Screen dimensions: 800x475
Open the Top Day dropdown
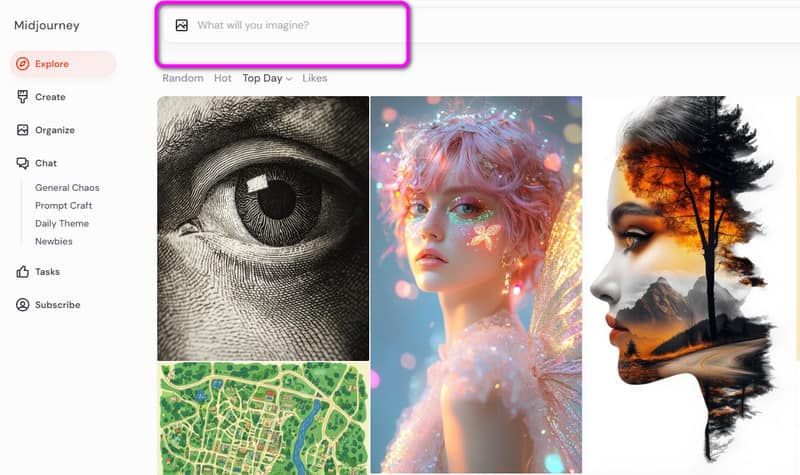pos(262,78)
